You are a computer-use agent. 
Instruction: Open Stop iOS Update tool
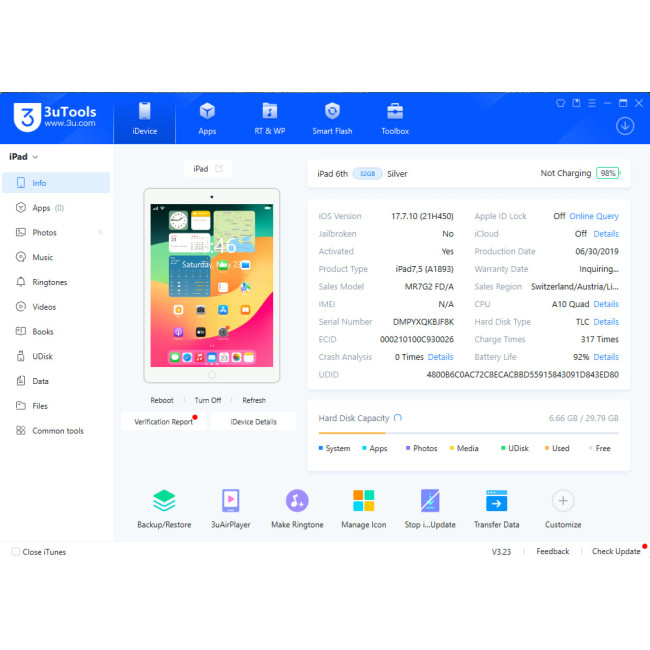coord(430,509)
